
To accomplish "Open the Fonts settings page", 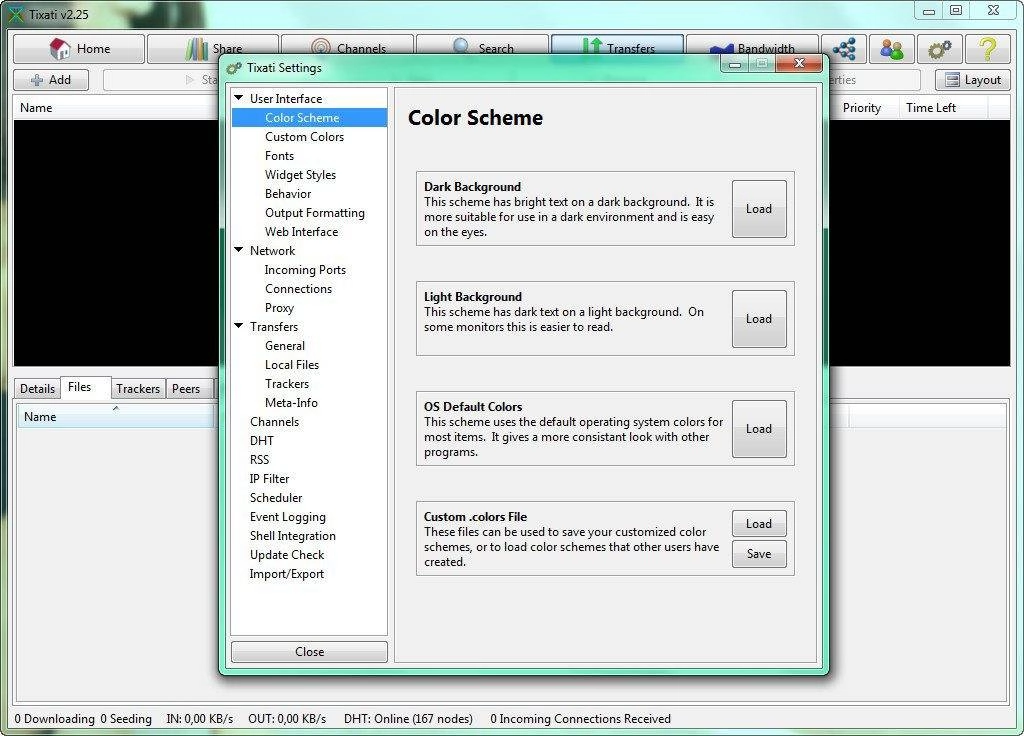I will (x=280, y=155).
